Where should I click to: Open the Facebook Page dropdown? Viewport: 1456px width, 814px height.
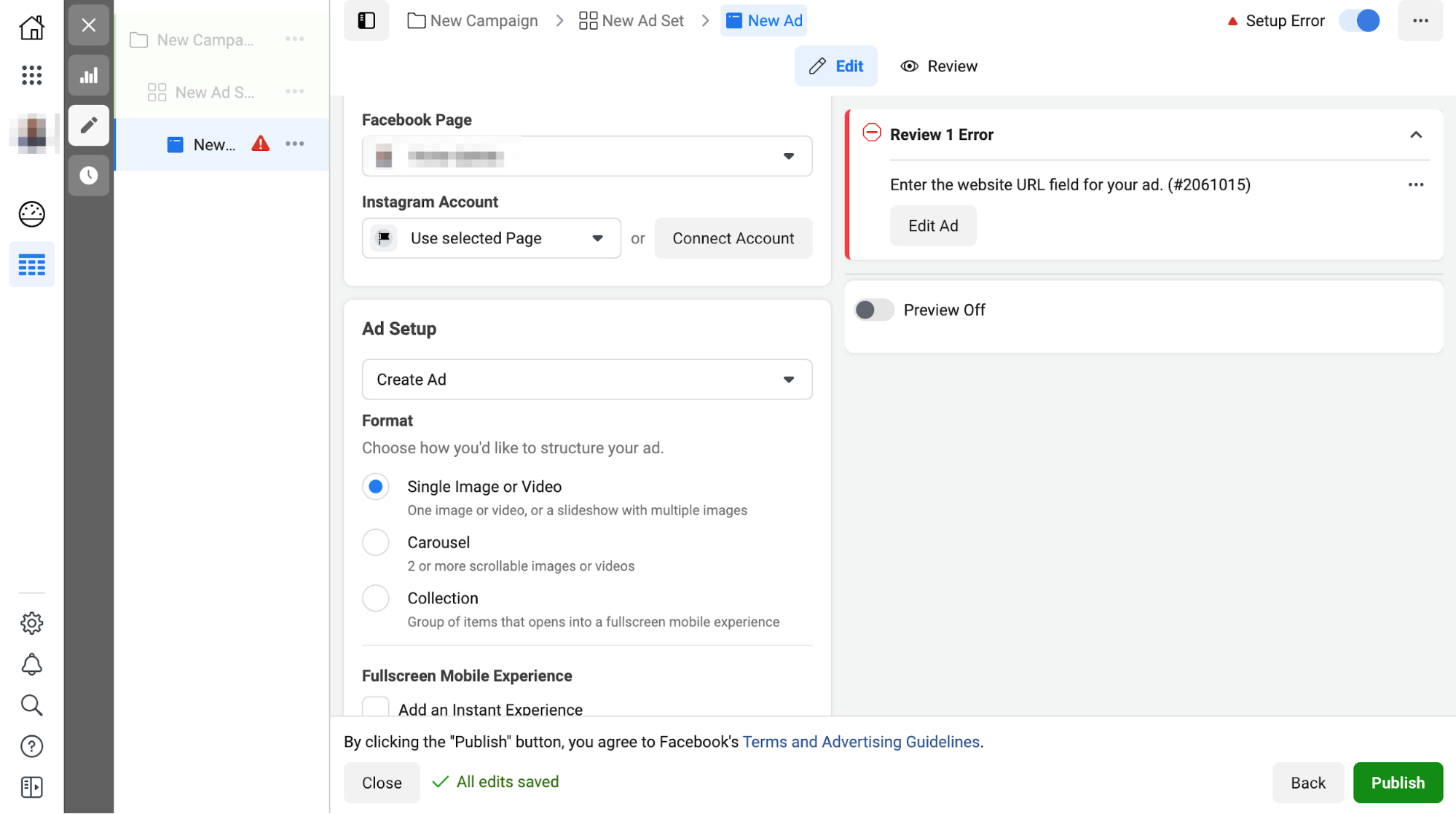coord(588,156)
